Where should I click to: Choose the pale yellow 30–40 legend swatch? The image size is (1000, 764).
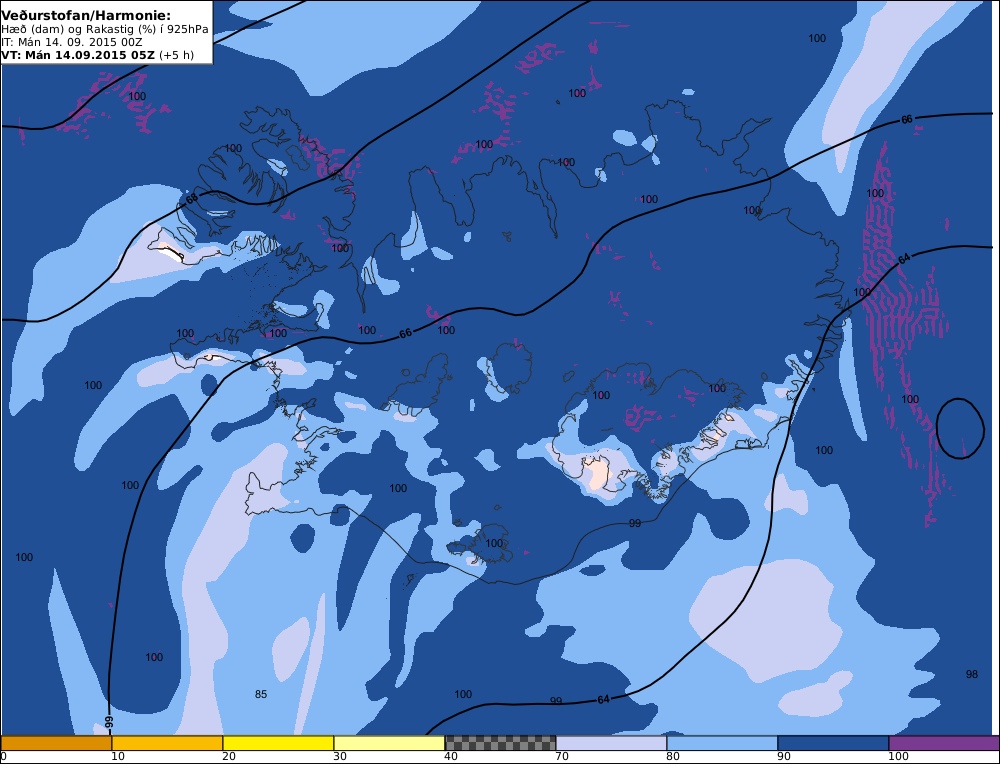[389, 743]
